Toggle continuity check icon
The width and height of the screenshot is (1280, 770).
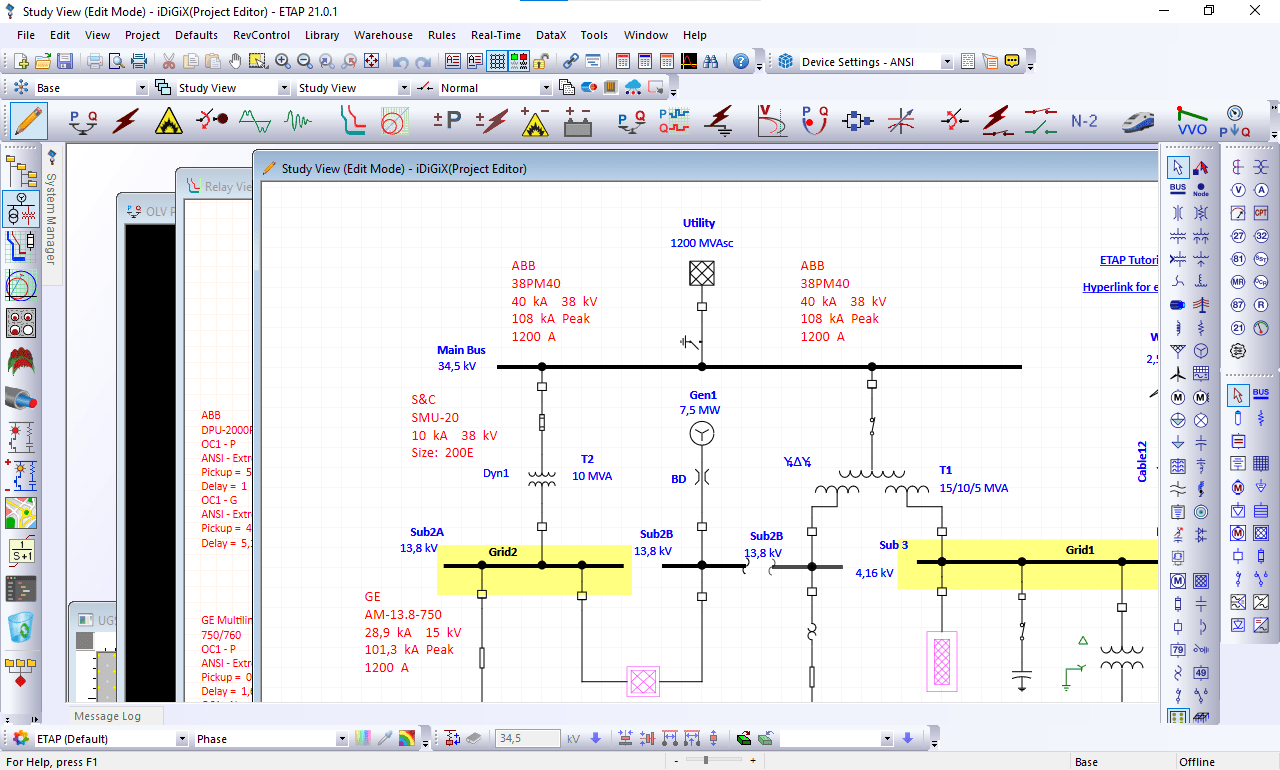[518, 62]
